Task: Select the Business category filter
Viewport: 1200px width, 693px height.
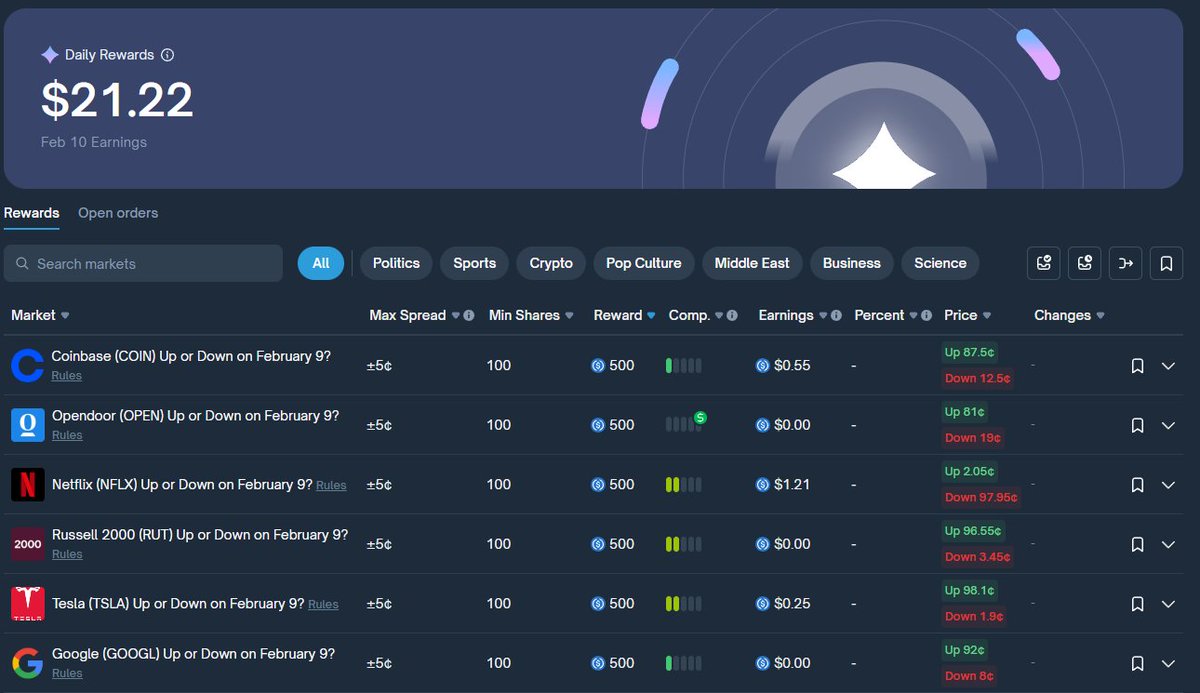Action: [852, 264]
